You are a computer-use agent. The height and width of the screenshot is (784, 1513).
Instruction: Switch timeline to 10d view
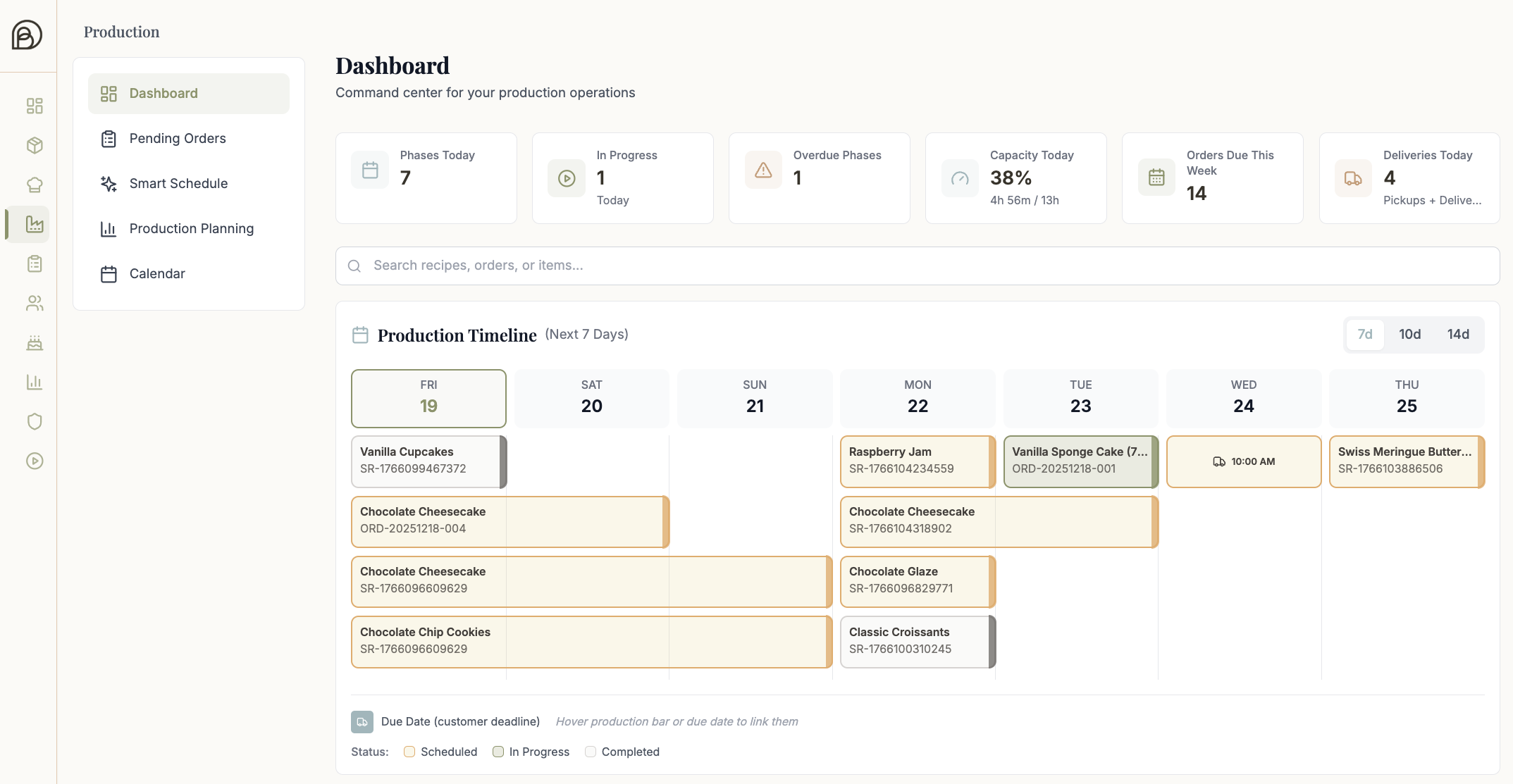1409,334
